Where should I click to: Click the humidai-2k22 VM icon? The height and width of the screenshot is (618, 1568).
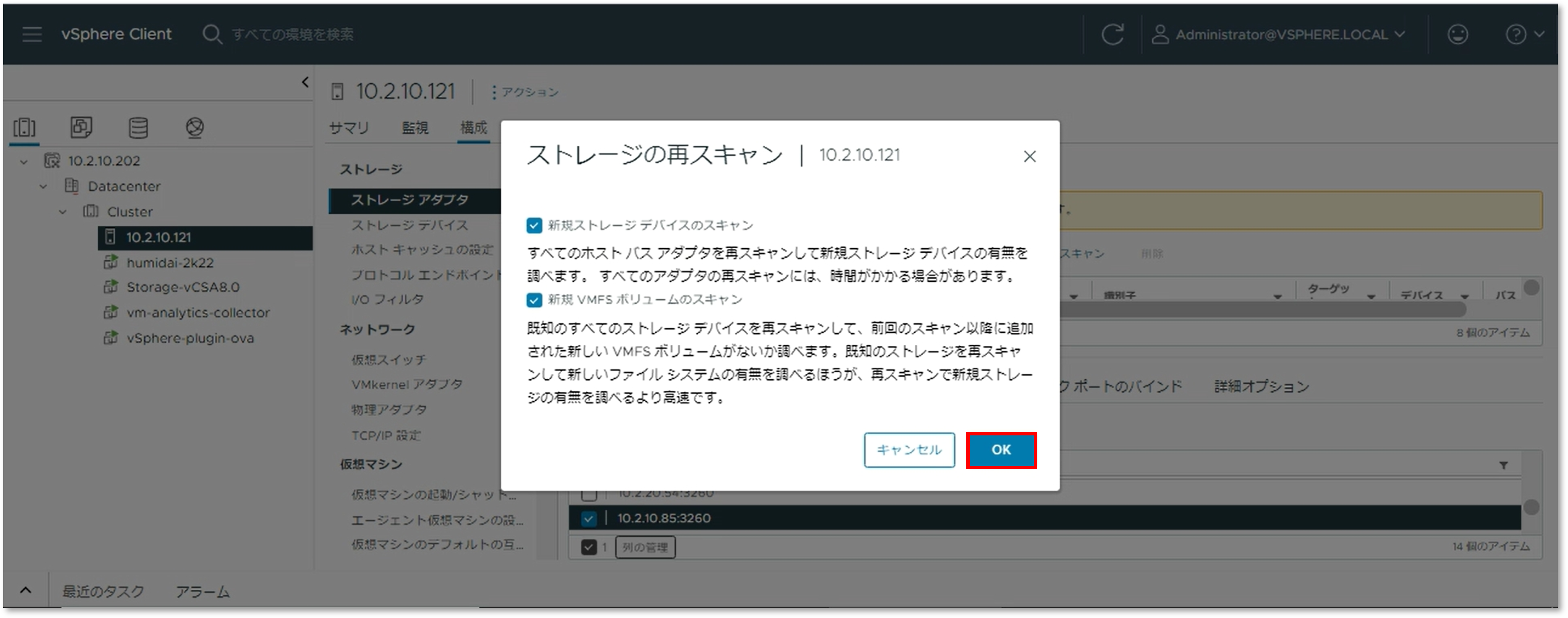110,262
